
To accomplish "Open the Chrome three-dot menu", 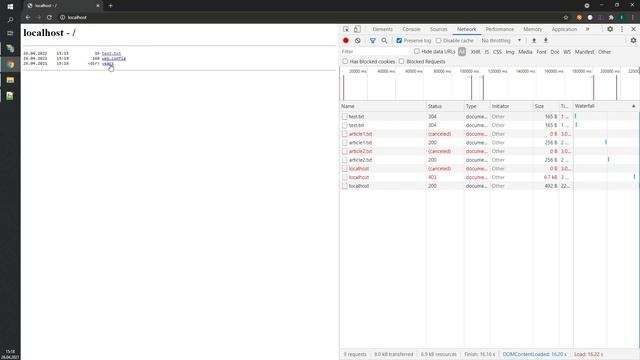I will 633,17.
